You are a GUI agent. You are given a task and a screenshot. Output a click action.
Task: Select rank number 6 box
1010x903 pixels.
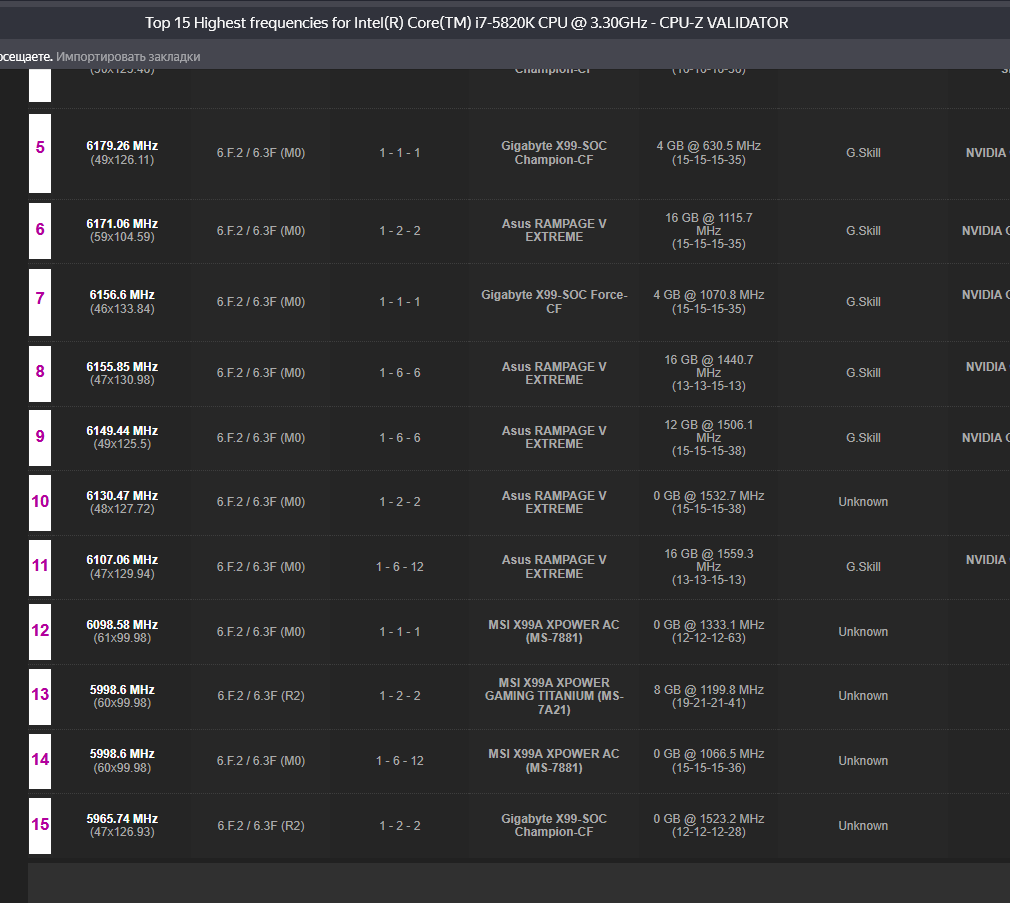point(40,231)
